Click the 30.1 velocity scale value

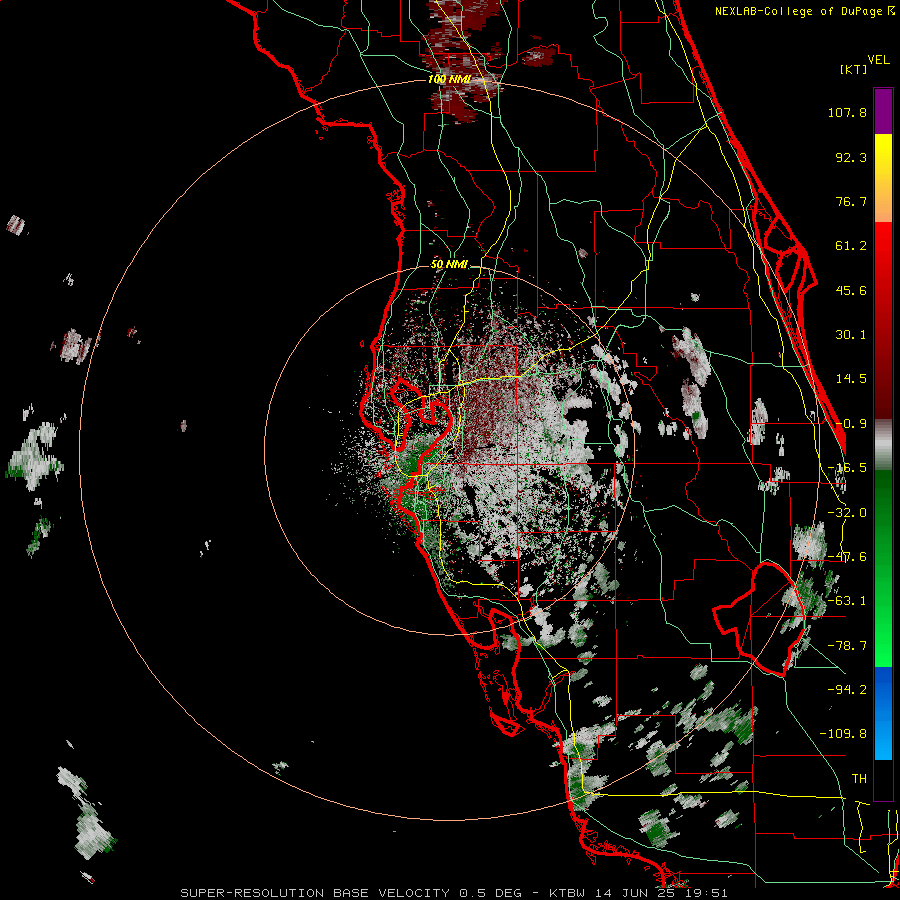pos(851,335)
